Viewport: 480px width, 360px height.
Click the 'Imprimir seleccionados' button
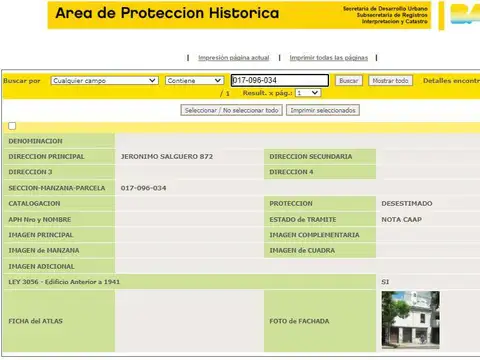coord(323,110)
